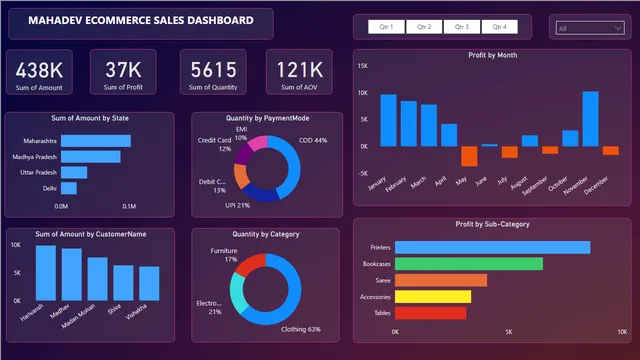Image resolution: width=640 pixels, height=360 pixels.
Task: Select the blue Printers bar
Action: (493, 247)
